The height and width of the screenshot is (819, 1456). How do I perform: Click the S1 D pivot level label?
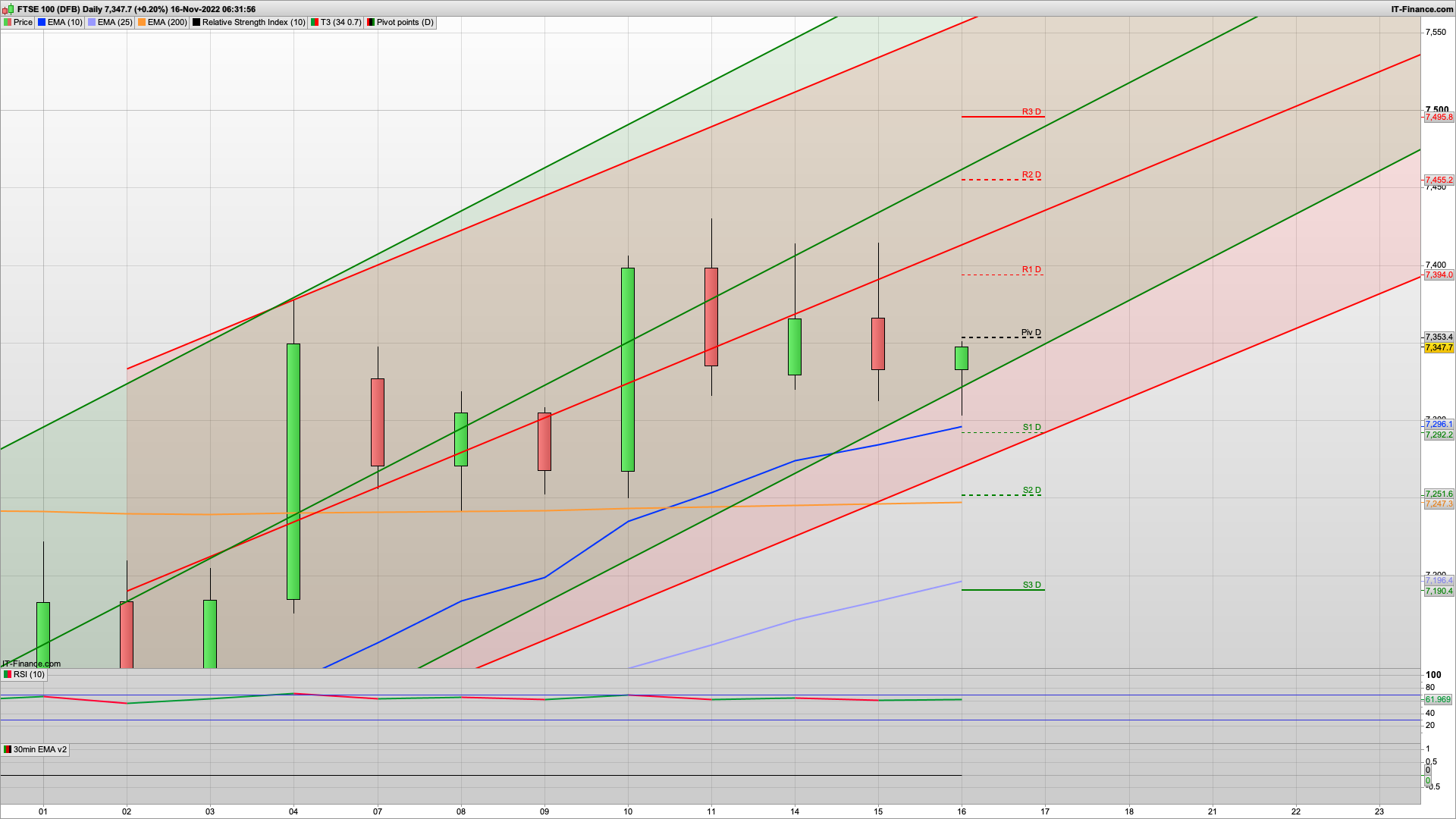click(1031, 427)
